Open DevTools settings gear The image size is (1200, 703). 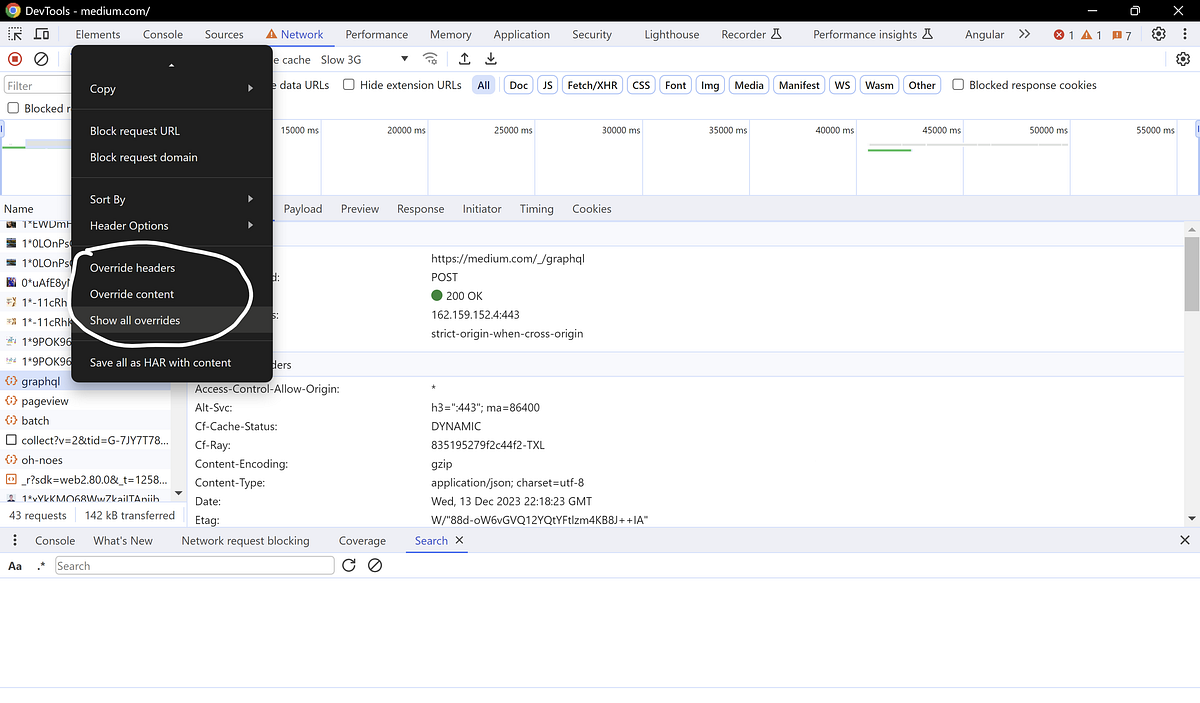coord(1158,33)
